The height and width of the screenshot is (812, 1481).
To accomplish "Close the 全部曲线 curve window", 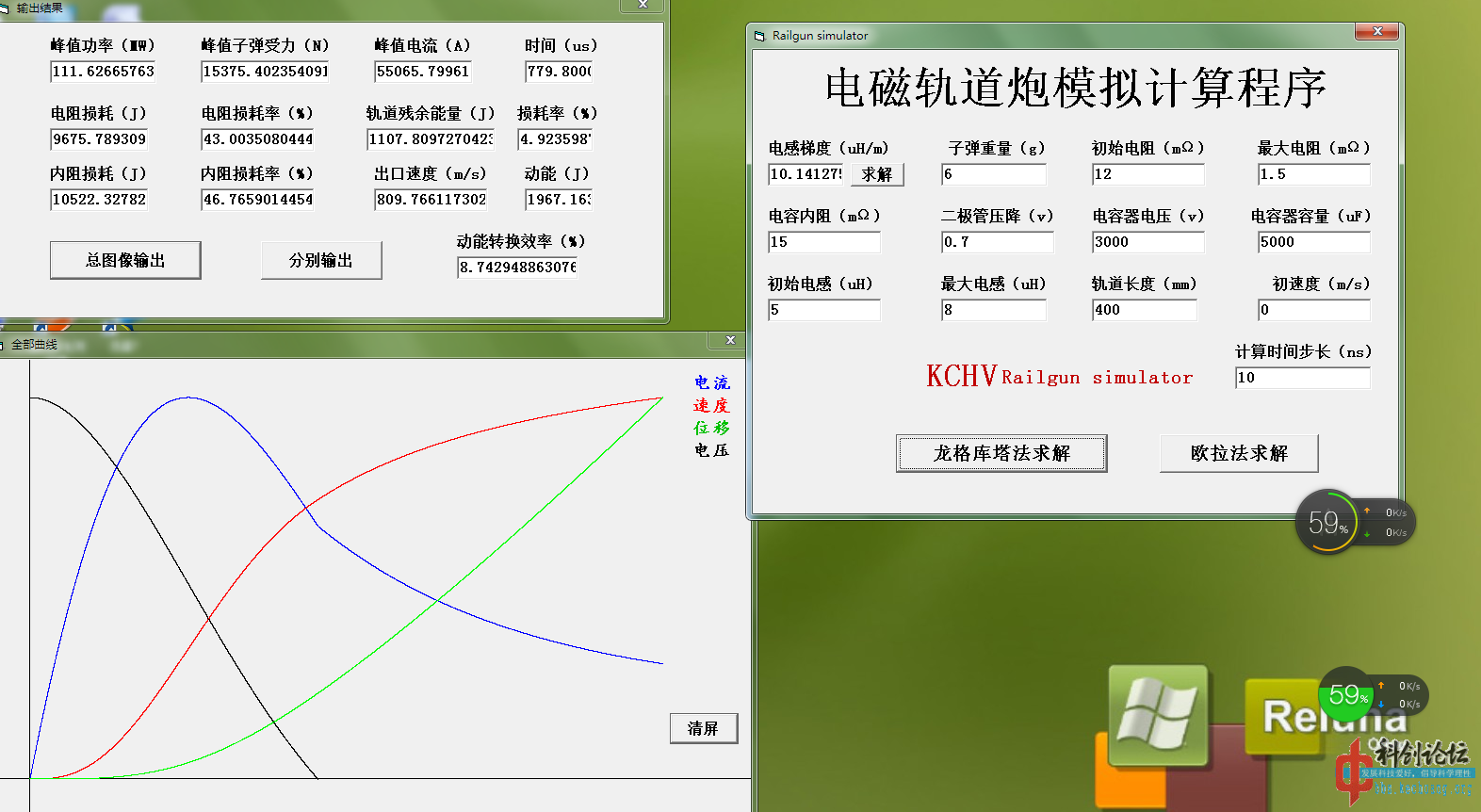I will coord(730,340).
